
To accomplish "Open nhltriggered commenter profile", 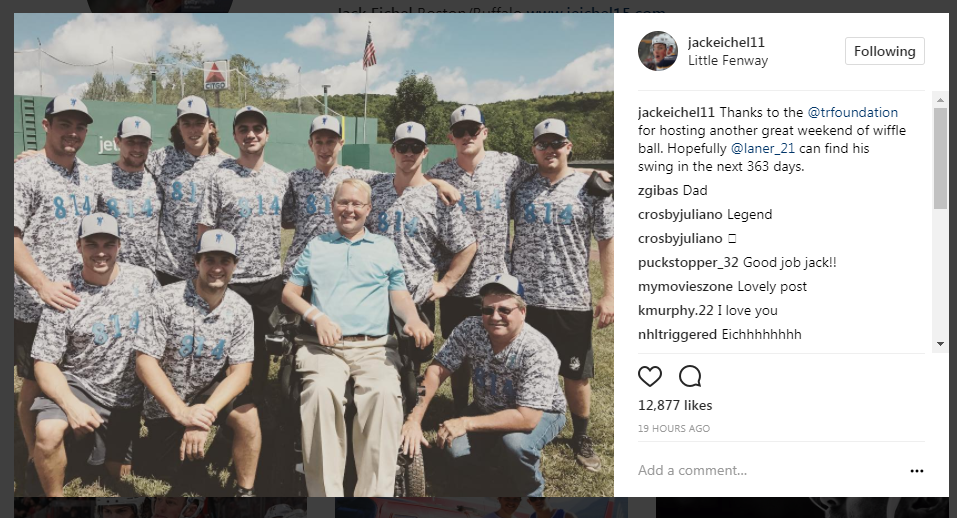I will click(677, 334).
